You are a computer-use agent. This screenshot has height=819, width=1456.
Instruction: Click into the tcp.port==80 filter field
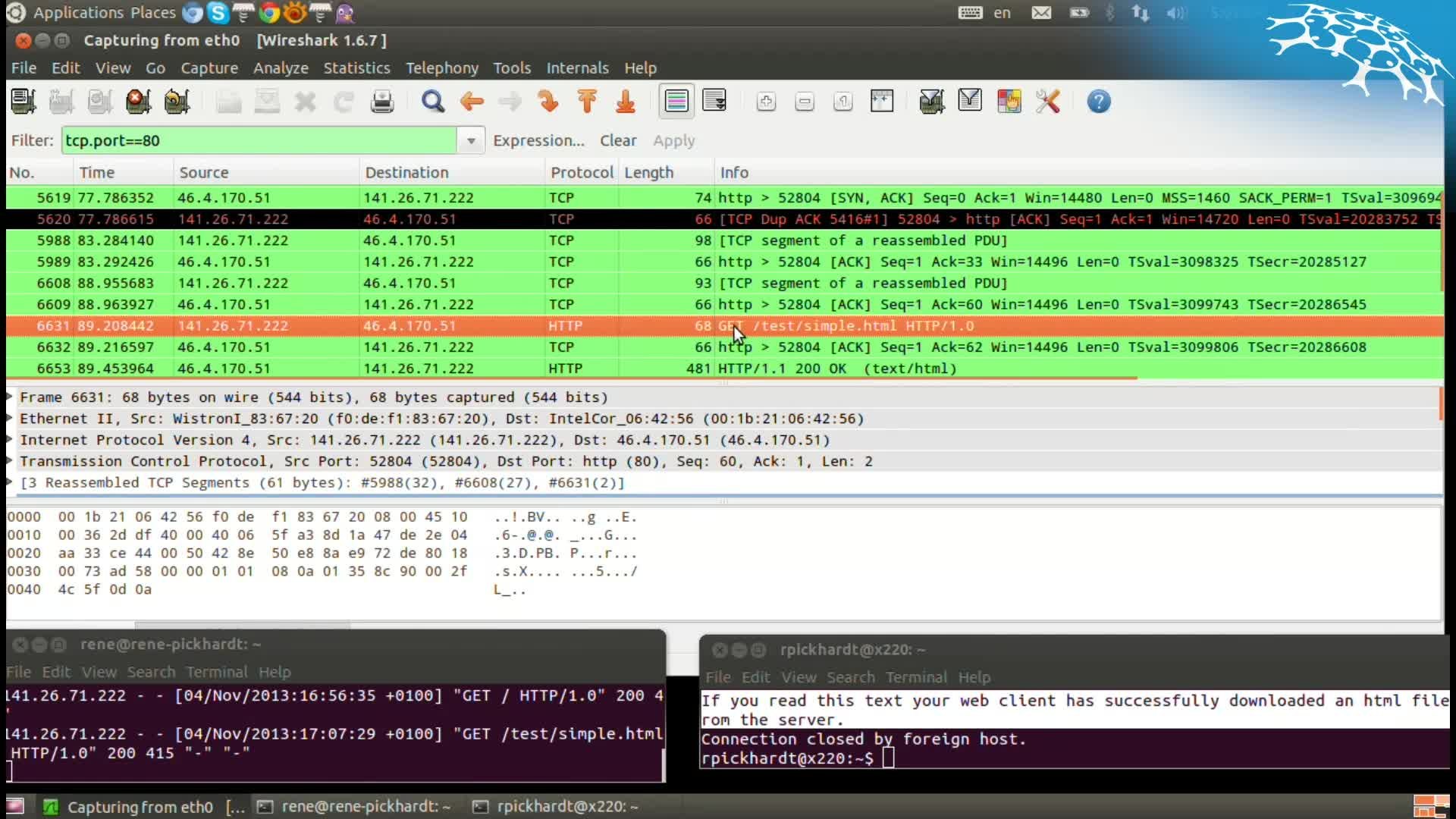[259, 140]
